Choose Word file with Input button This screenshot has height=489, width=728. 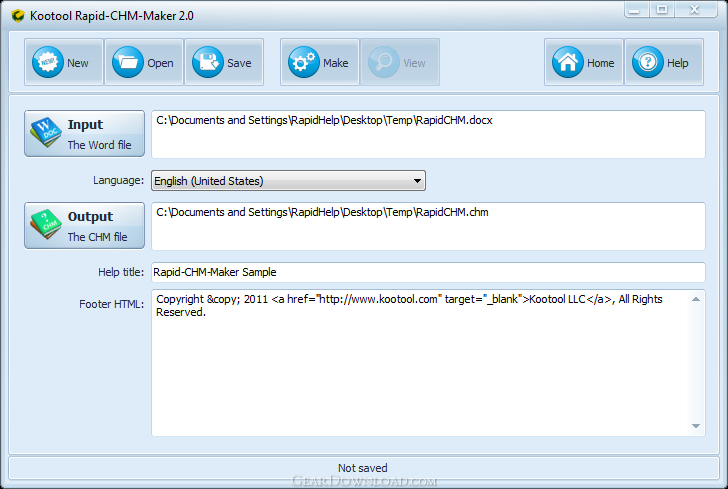(x=85, y=134)
